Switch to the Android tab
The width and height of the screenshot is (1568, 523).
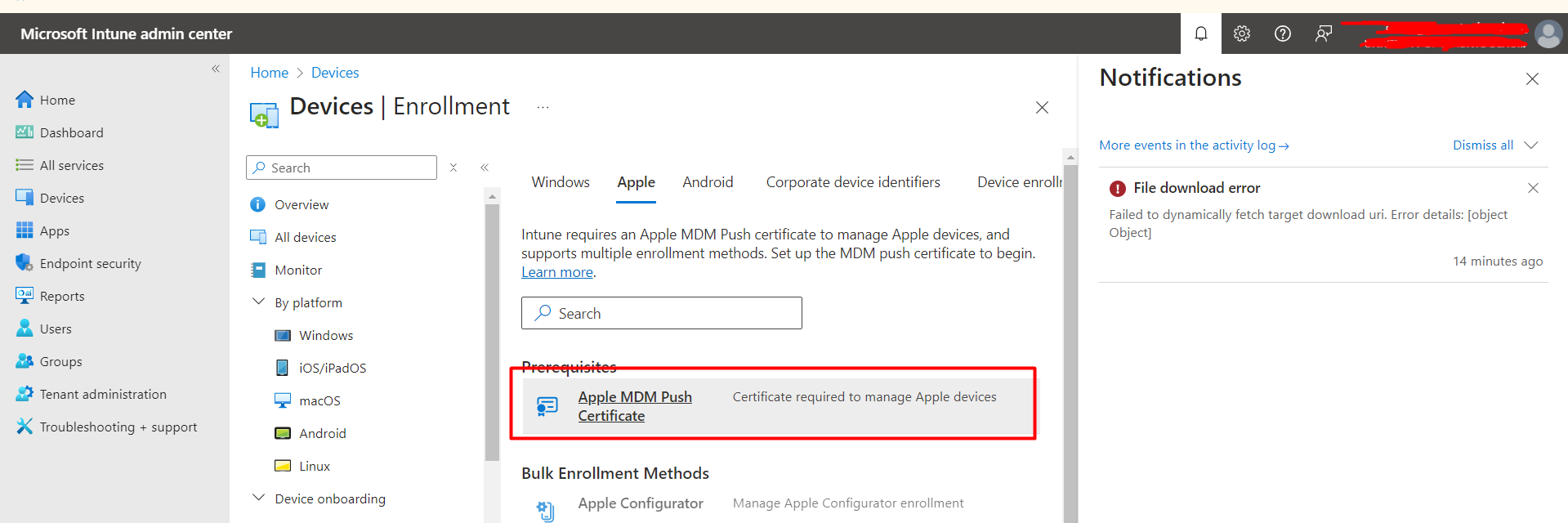(x=708, y=182)
